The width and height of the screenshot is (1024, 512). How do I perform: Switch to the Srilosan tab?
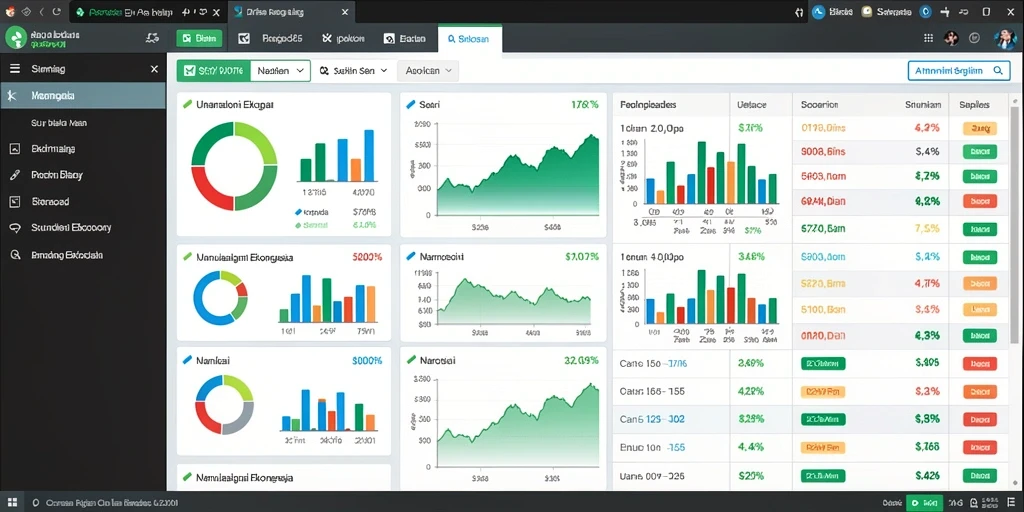[x=470, y=39]
